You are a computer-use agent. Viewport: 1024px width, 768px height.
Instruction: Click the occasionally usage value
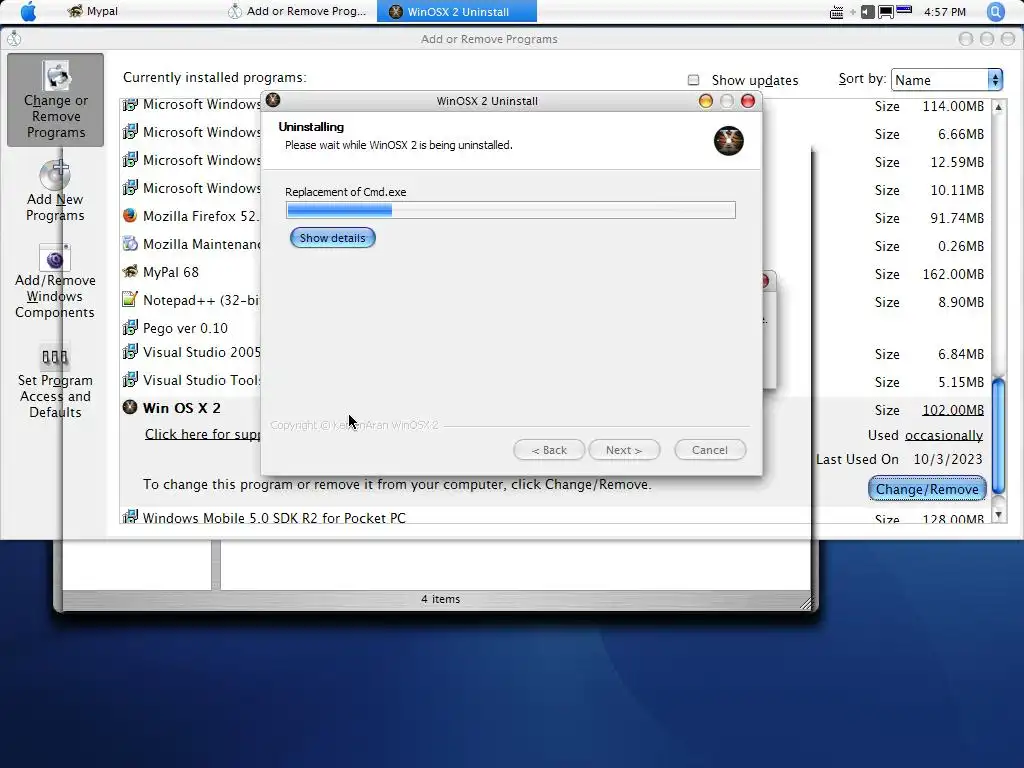[x=944, y=436]
